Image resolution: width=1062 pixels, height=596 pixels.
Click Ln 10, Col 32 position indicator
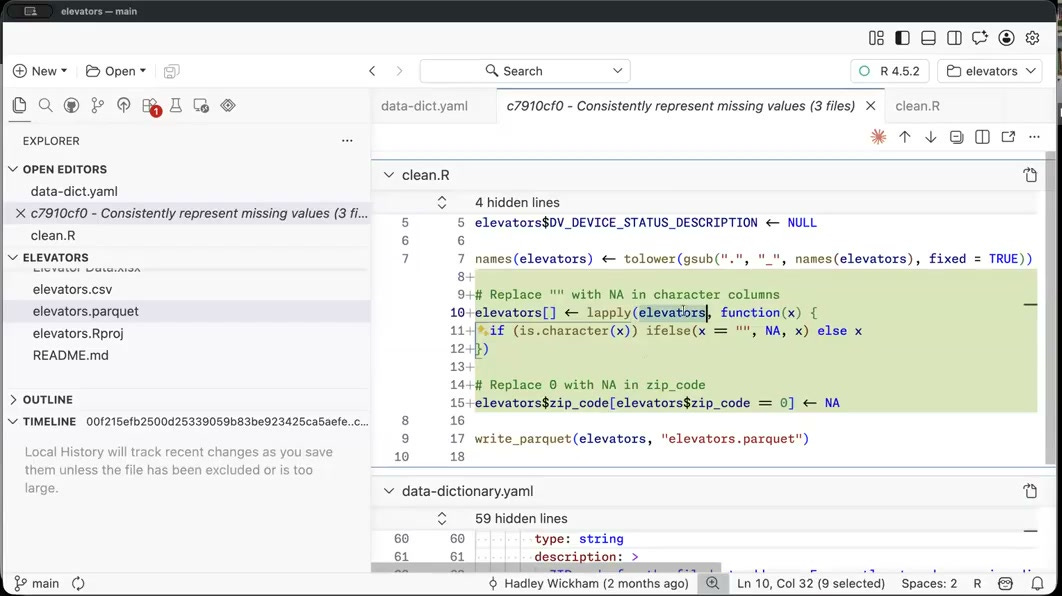(x=811, y=583)
